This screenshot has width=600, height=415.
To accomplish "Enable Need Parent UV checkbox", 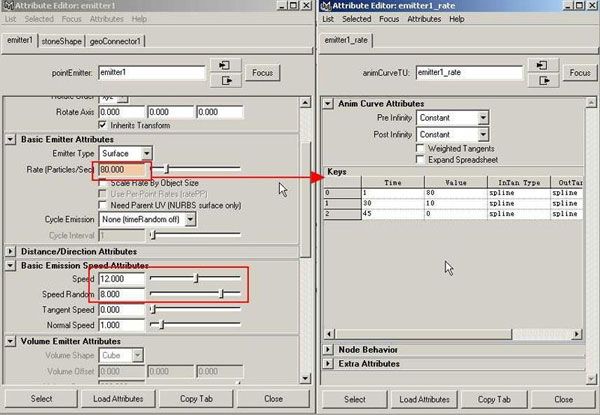I will tap(105, 205).
